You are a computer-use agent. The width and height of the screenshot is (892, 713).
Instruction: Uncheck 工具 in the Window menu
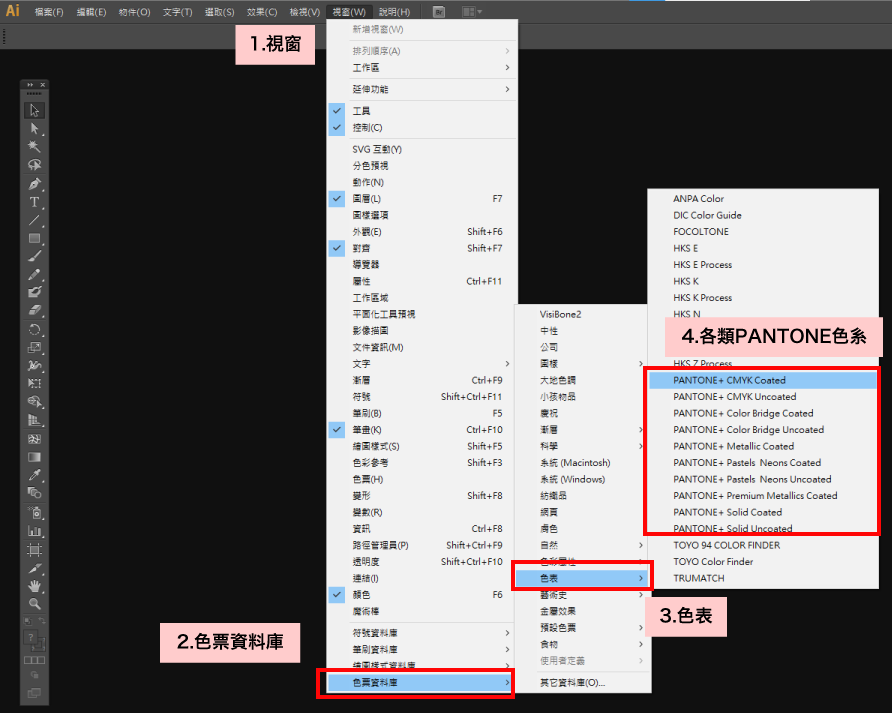coord(423,111)
